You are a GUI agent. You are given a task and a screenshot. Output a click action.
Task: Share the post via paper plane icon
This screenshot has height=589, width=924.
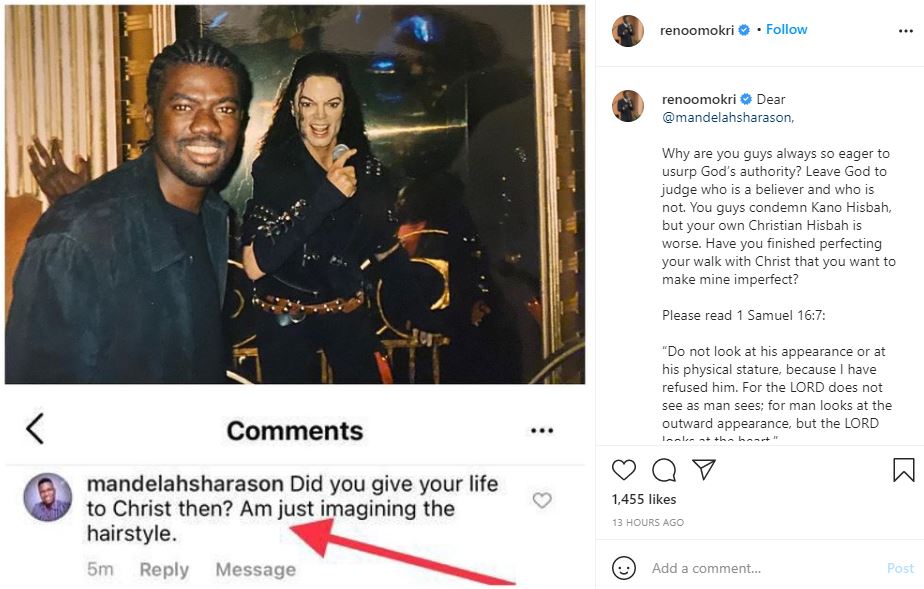click(x=704, y=470)
